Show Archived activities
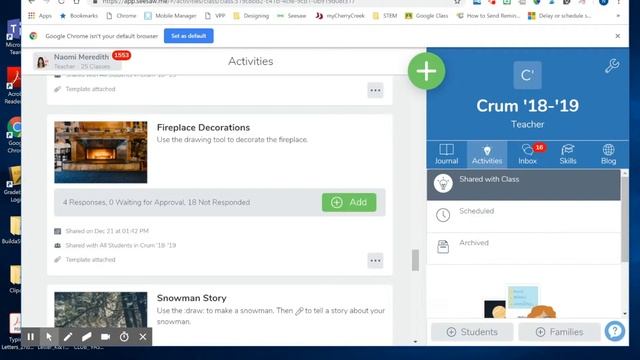This screenshot has height=360, width=640. (524, 248)
